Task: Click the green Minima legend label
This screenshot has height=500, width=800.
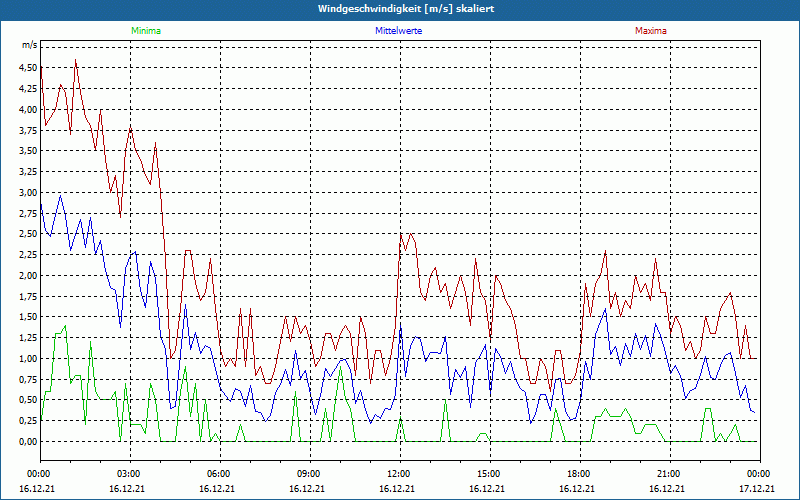Action: [x=146, y=31]
